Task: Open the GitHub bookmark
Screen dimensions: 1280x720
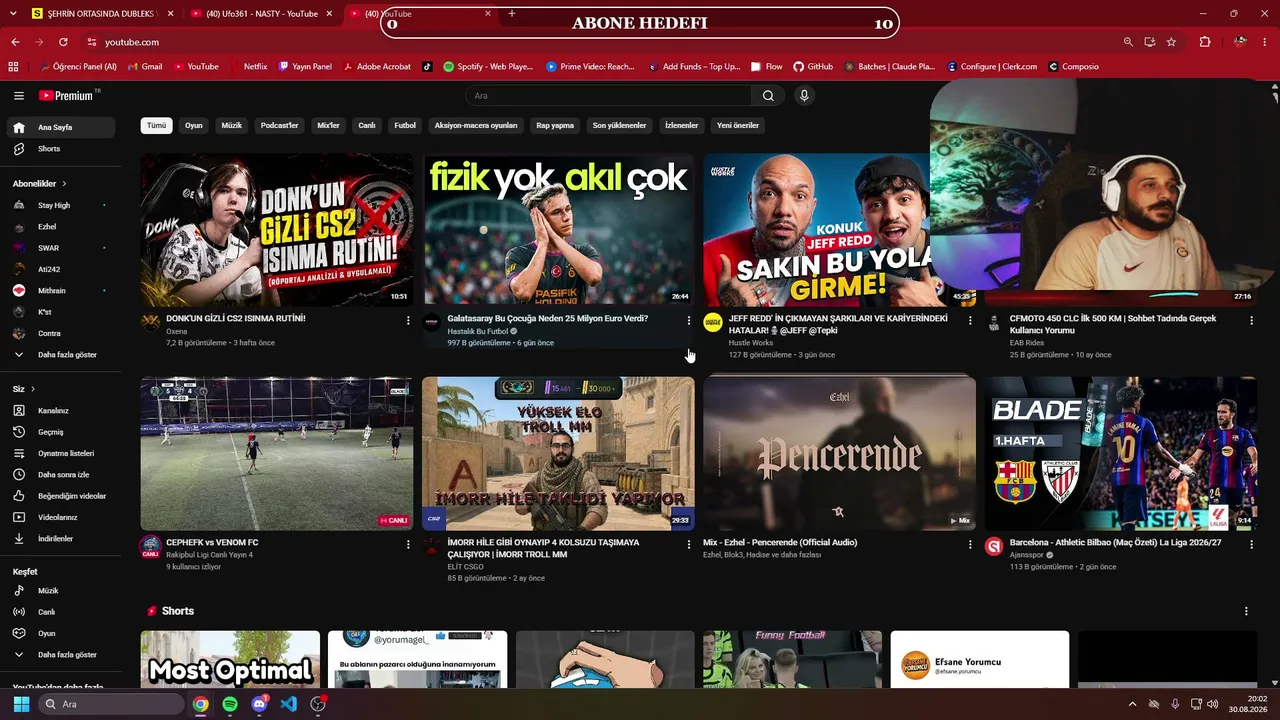Action: click(x=813, y=67)
